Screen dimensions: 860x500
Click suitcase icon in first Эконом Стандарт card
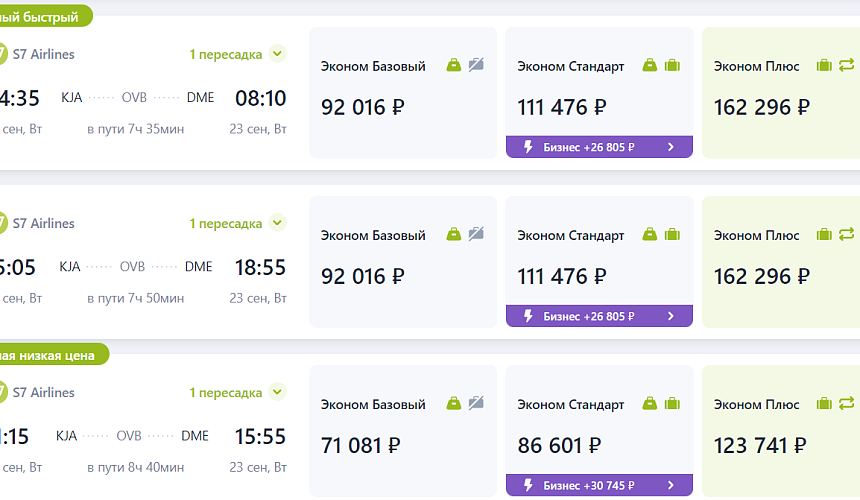[x=672, y=66]
